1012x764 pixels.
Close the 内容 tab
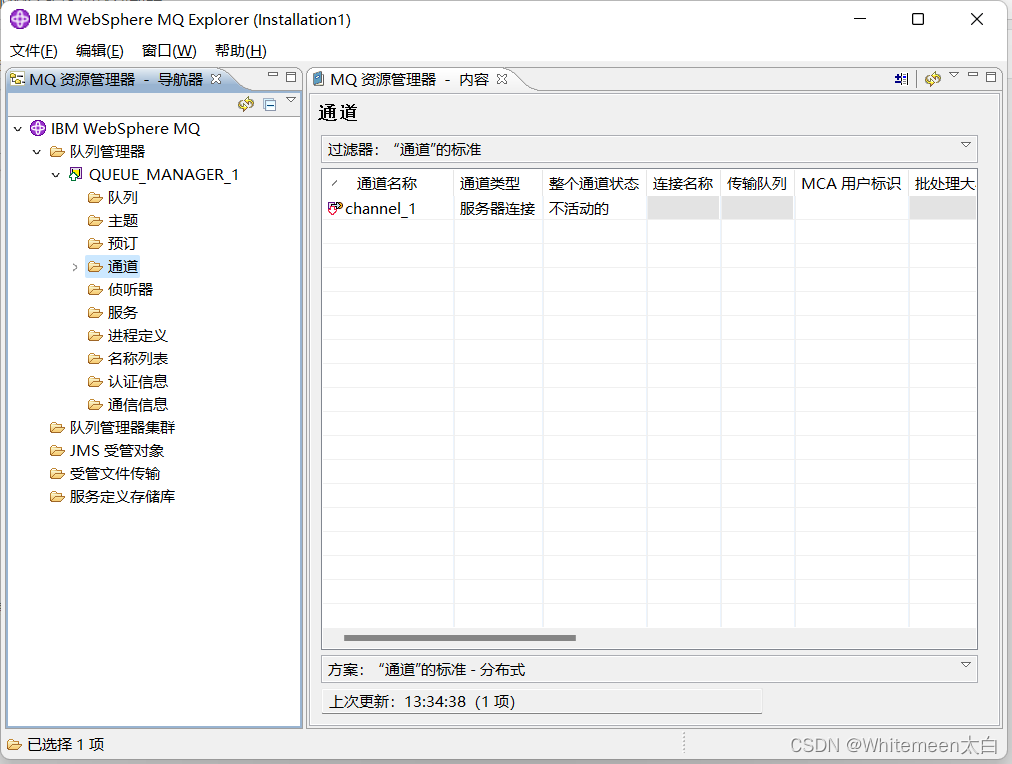tap(502, 79)
